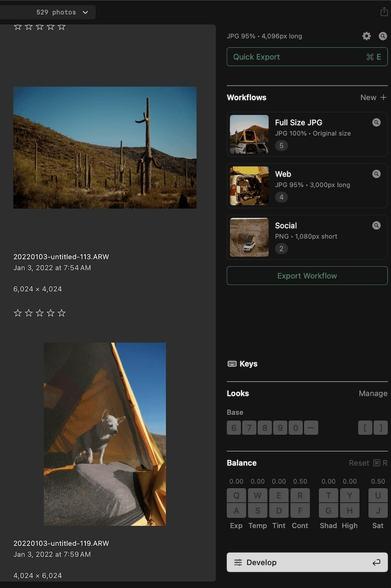Viewport: 391px width, 588px height.
Task: Click the Export Workflow button
Action: (307, 276)
